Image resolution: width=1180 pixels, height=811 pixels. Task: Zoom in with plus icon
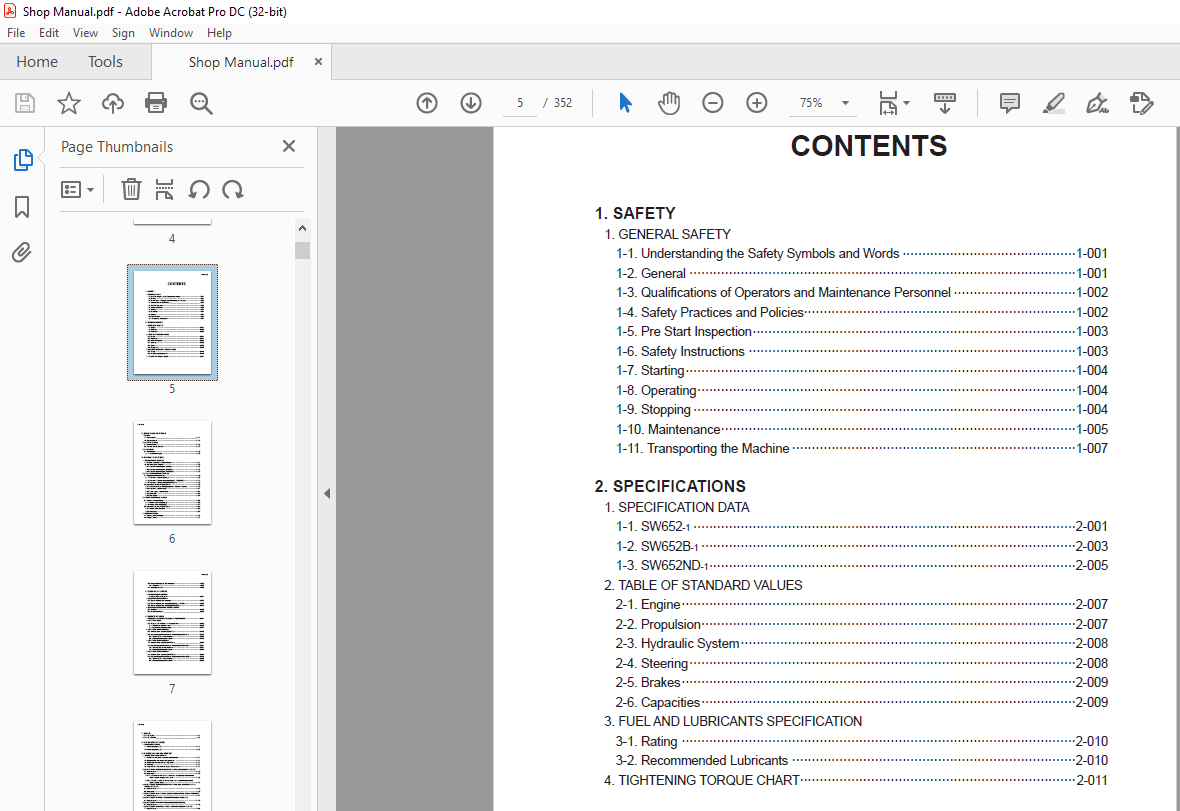756,103
